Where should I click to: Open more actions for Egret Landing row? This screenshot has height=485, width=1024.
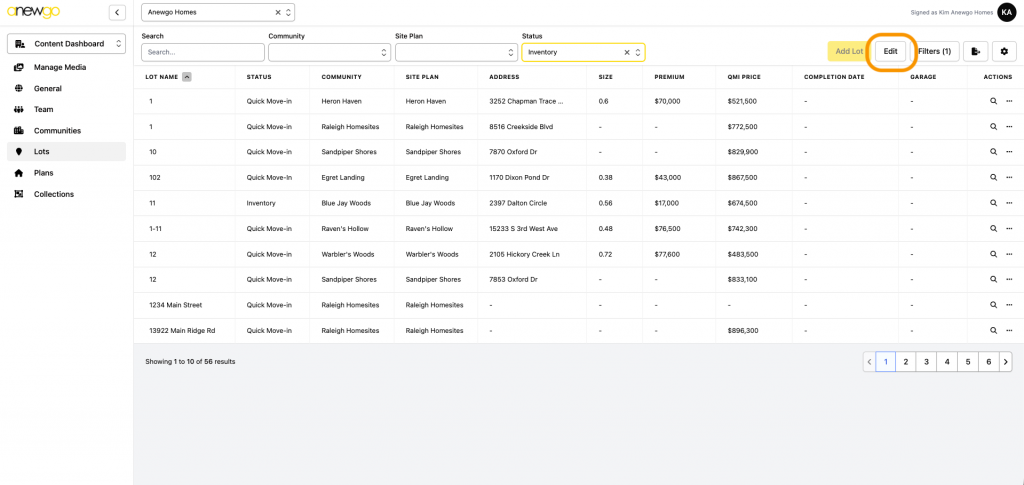coord(1009,177)
